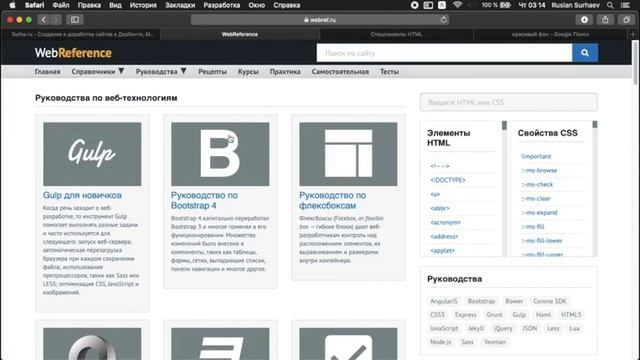Switch to the WebReference tab
The height and width of the screenshot is (360, 640).
pyautogui.click(x=240, y=34)
